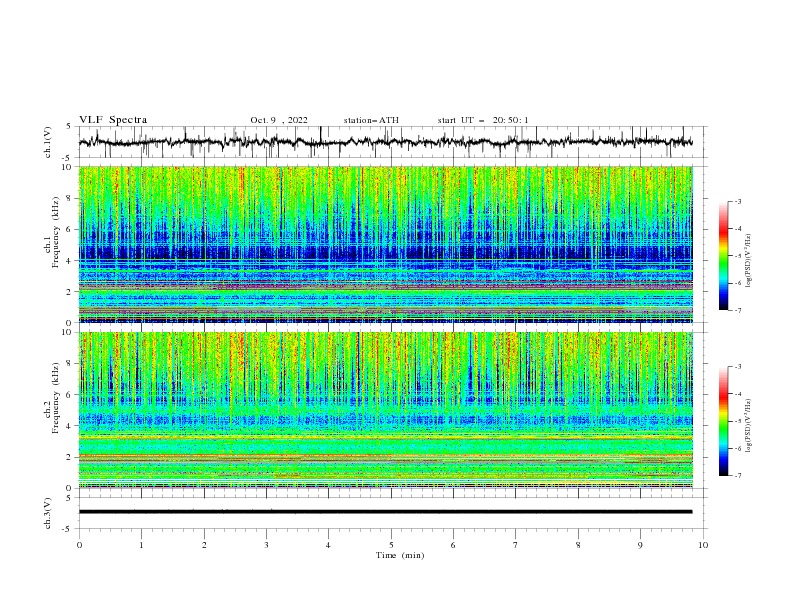
Task: Click the ch.1 spectrogram color scale bar
Action: click(x=723, y=256)
